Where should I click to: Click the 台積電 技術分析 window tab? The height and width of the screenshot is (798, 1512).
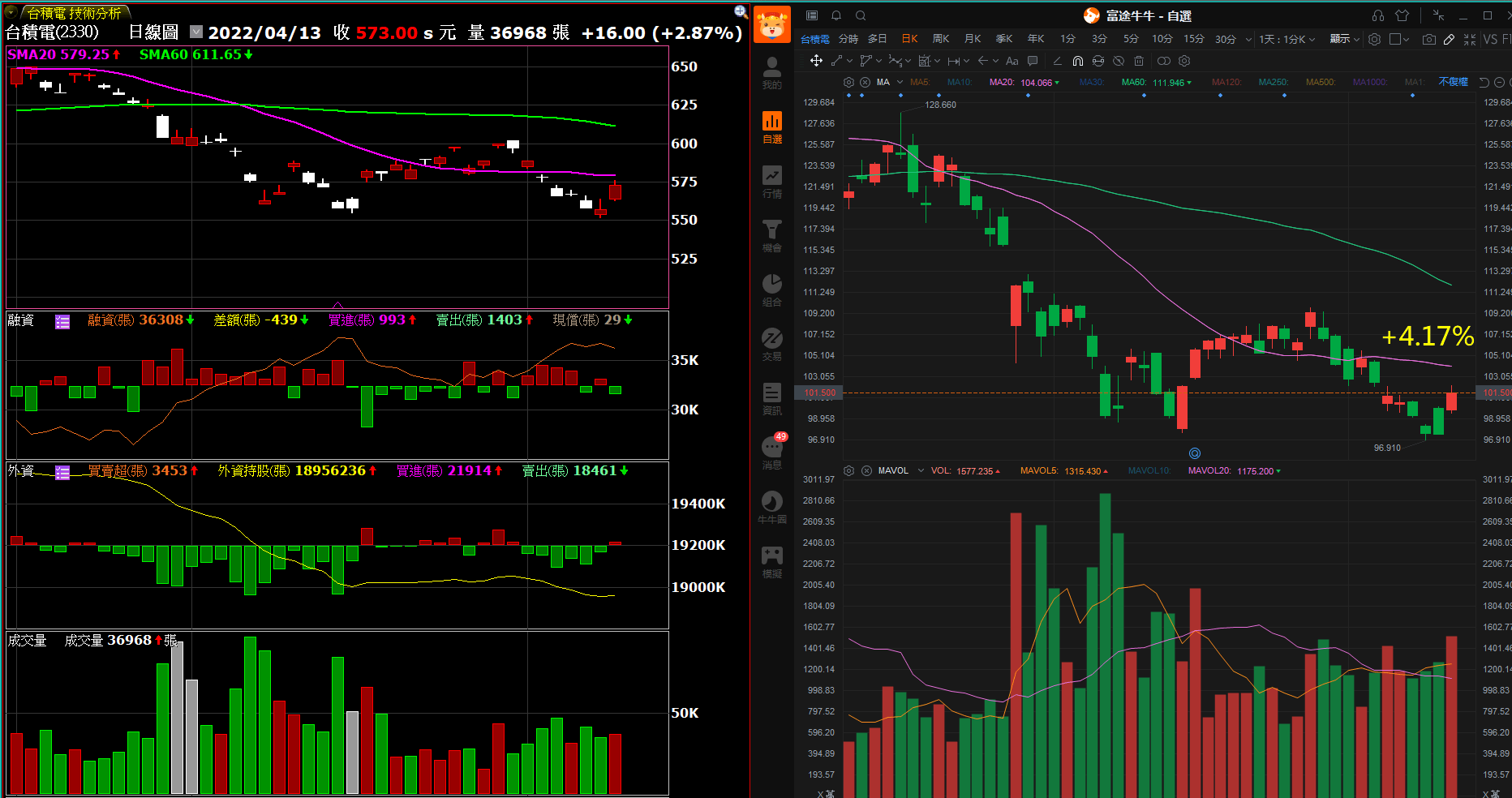(75, 13)
